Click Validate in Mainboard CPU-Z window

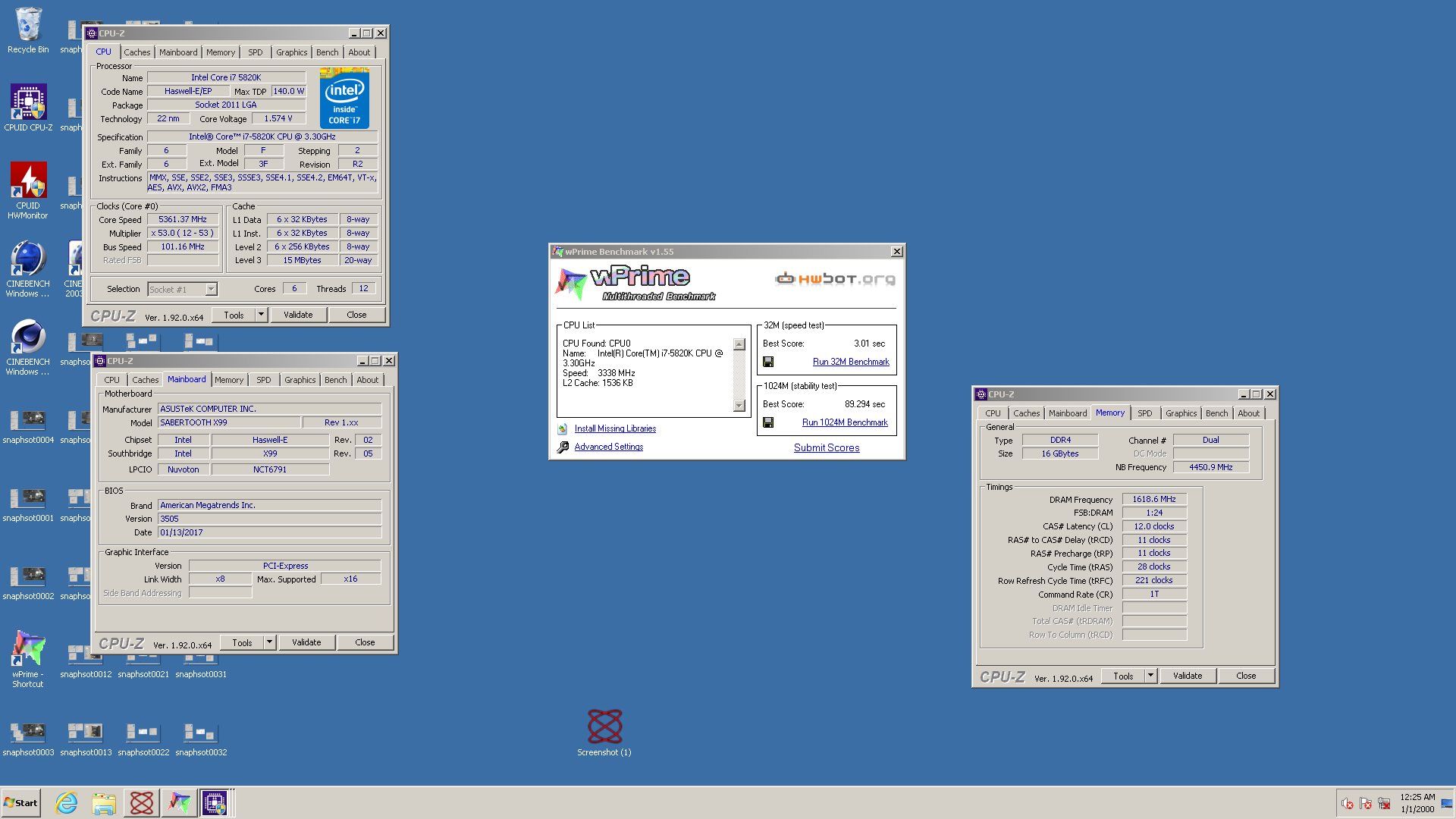[x=306, y=642]
